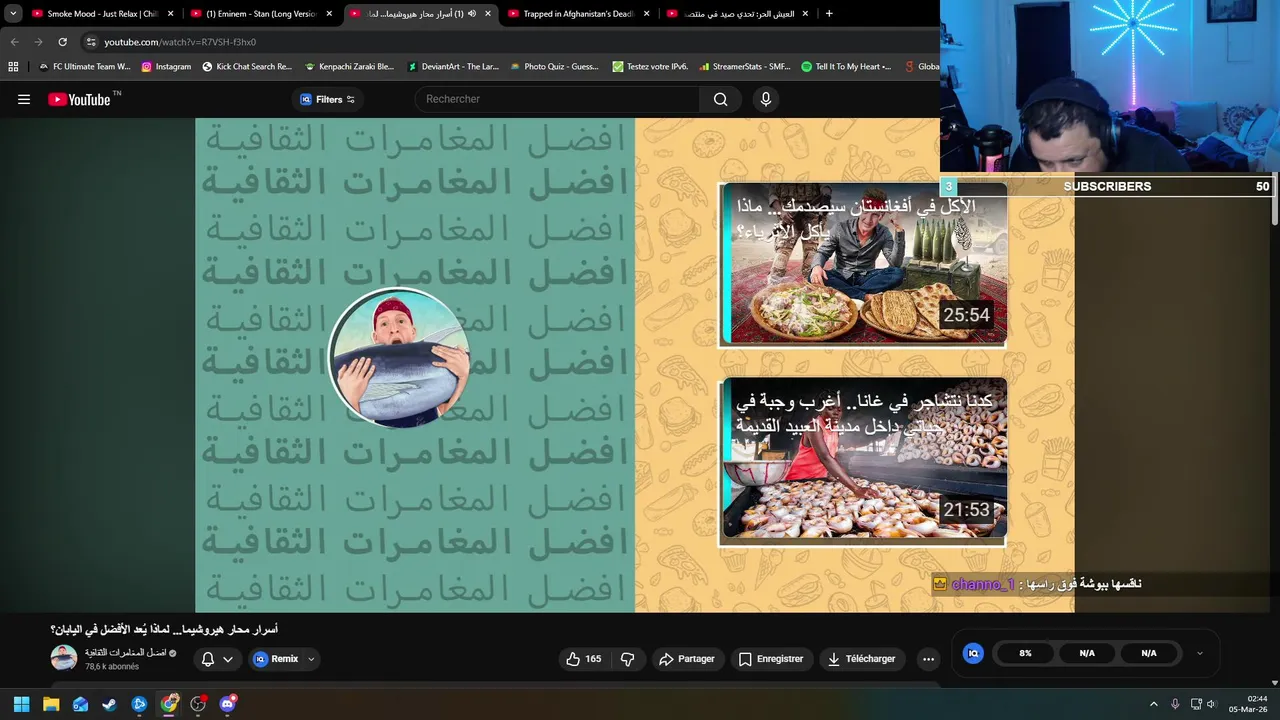Start voice search with the microphone icon

point(766,99)
